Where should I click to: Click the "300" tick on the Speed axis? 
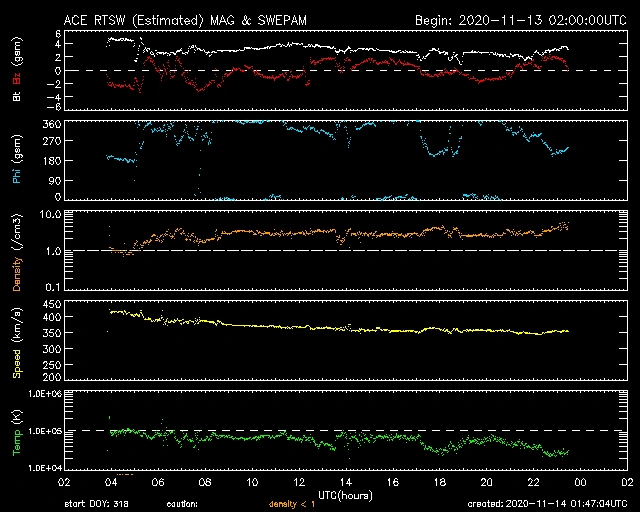[x=52, y=349]
